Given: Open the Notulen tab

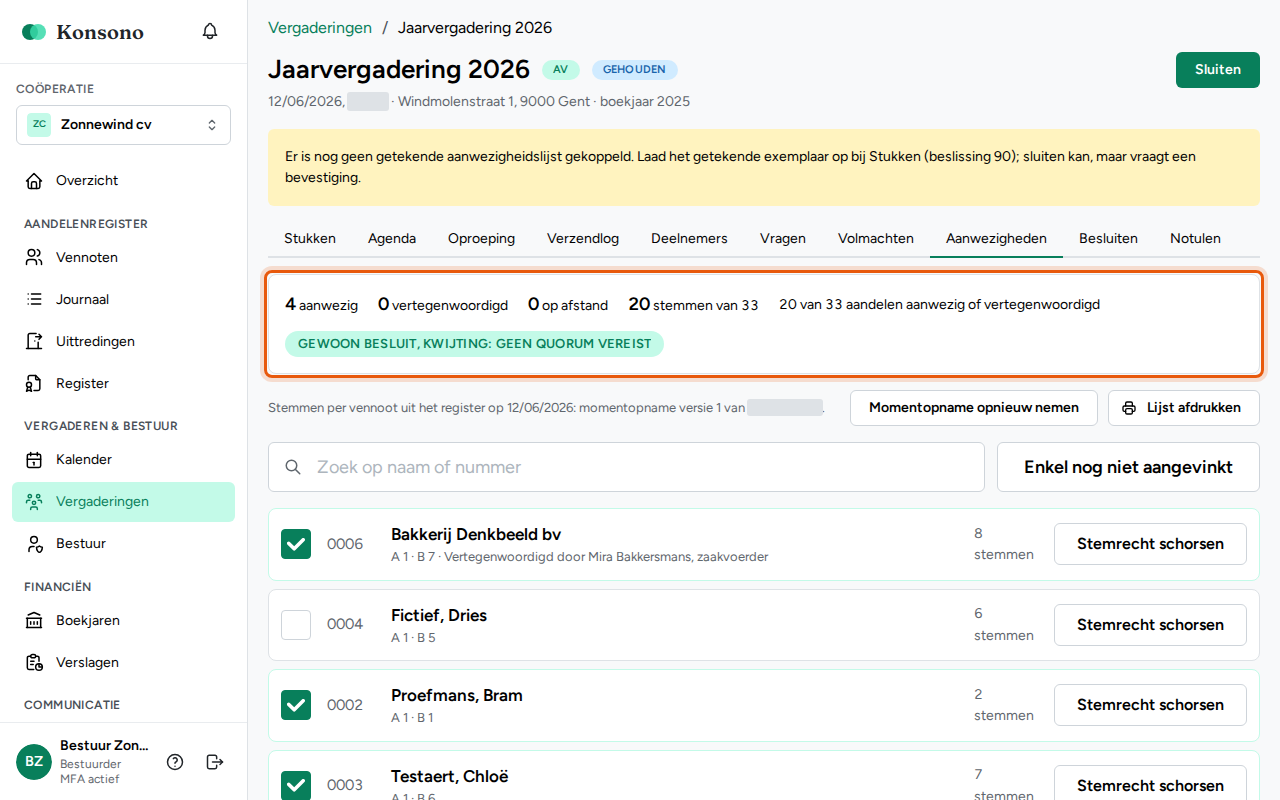Looking at the screenshot, I should coord(1195,239).
